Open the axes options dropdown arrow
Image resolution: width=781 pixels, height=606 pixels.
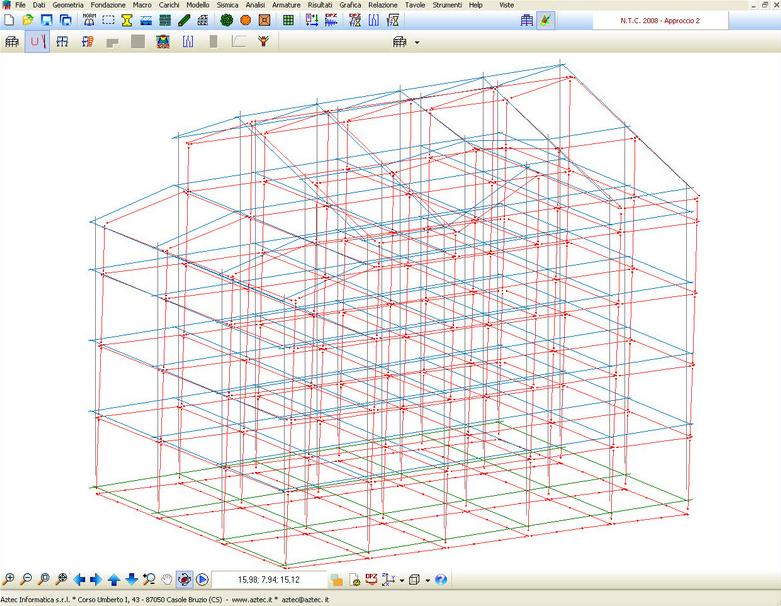(400, 580)
